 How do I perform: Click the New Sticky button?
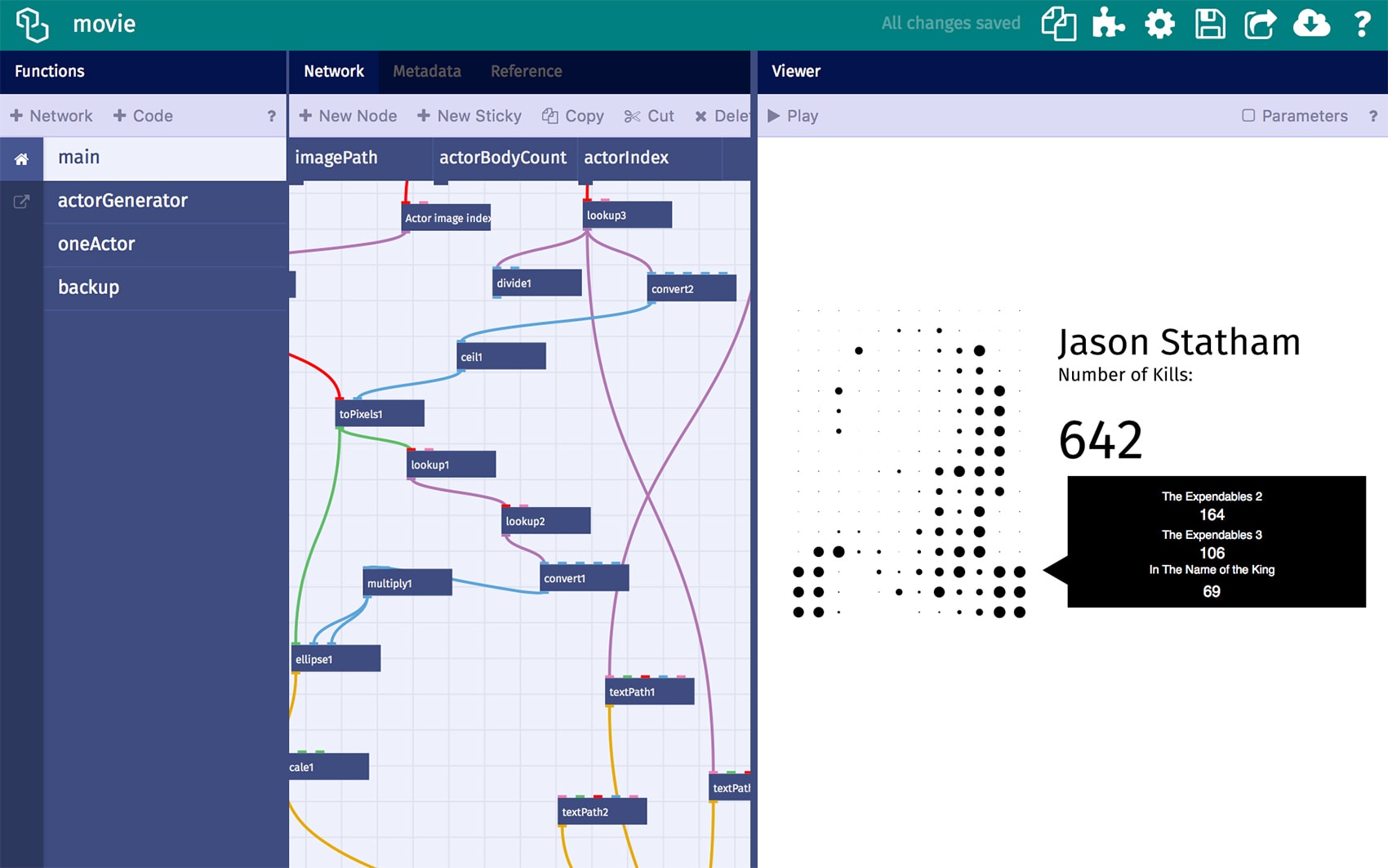pyautogui.click(x=469, y=116)
